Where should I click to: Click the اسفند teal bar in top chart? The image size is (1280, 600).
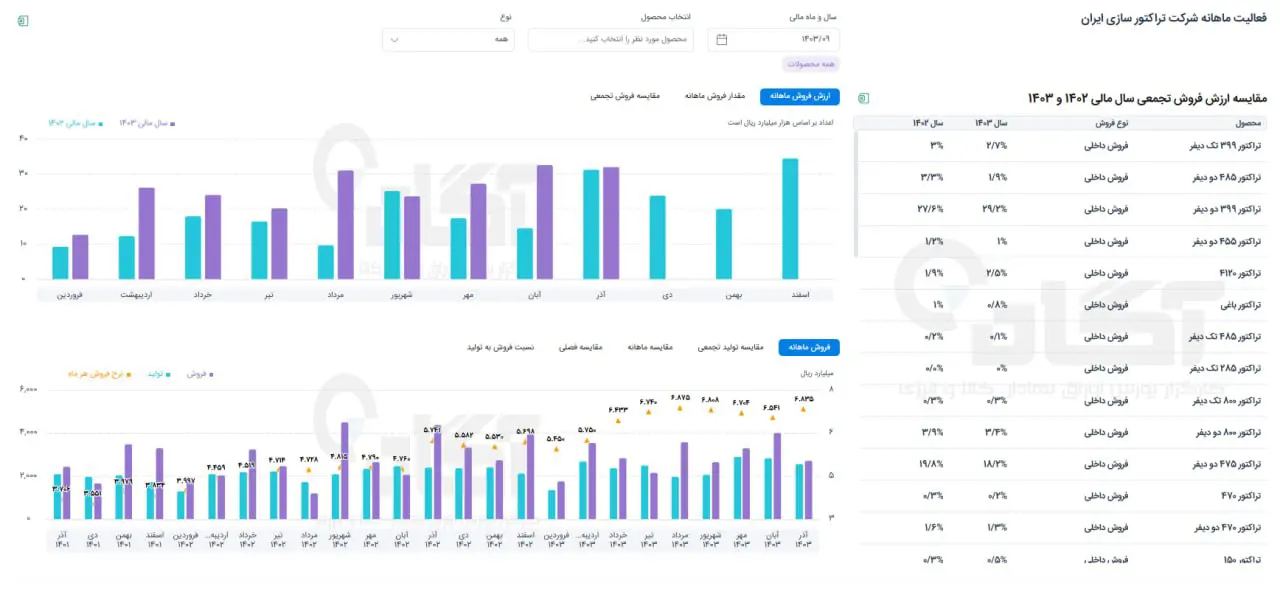(x=790, y=219)
